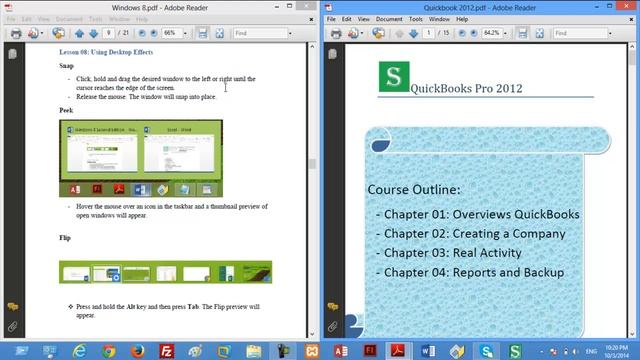Open FileZilla from taskbar
The height and width of the screenshot is (360, 640).
[x=167, y=351]
